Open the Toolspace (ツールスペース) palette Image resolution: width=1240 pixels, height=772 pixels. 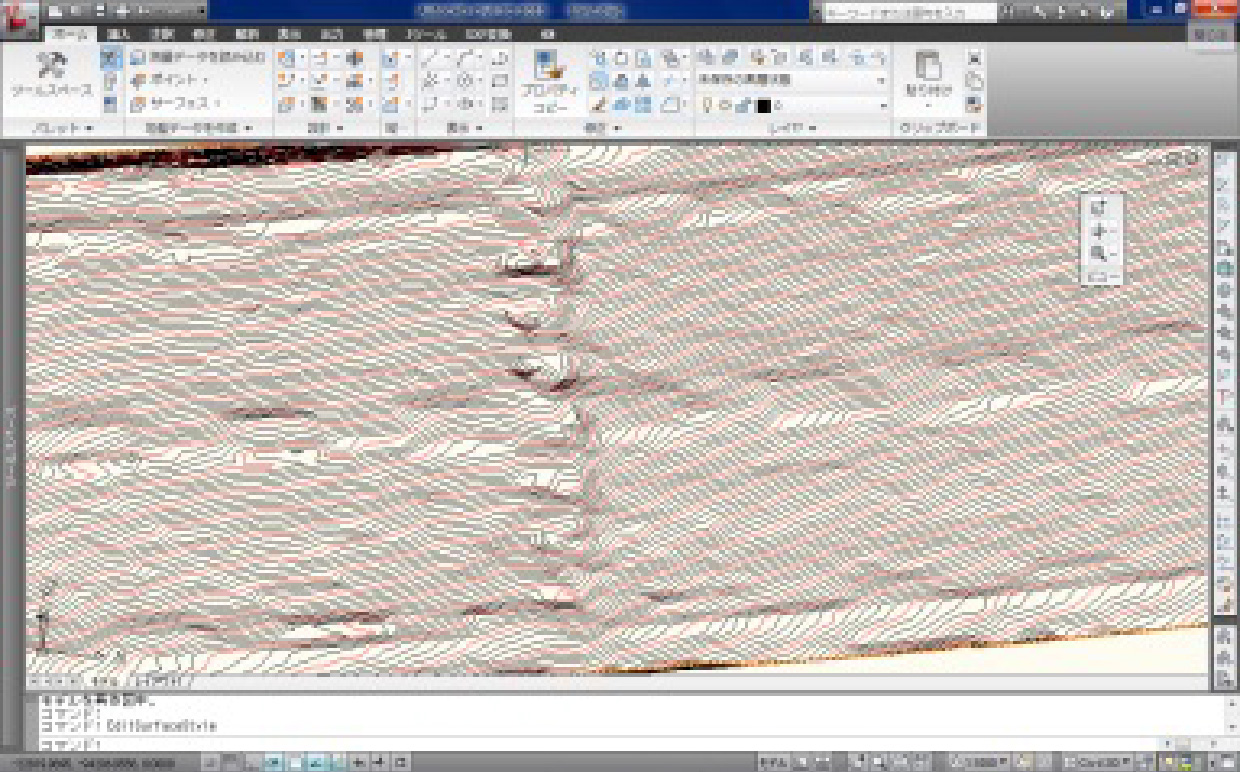50,76
